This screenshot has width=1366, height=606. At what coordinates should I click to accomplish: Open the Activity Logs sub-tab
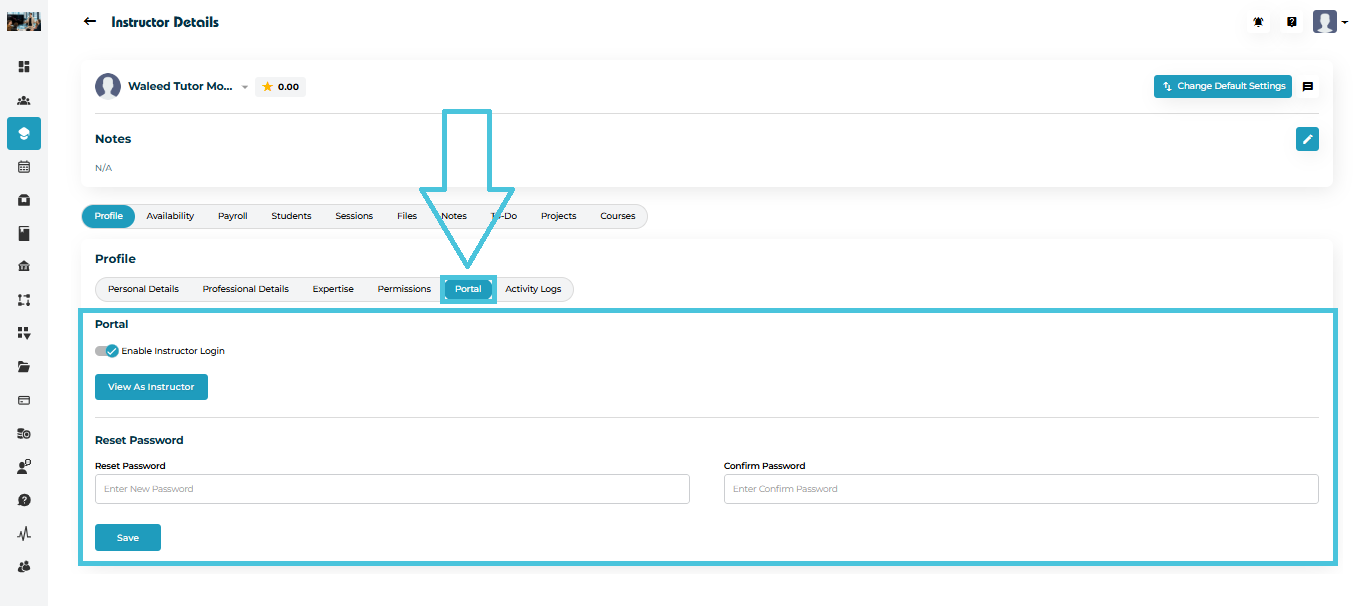pos(533,289)
